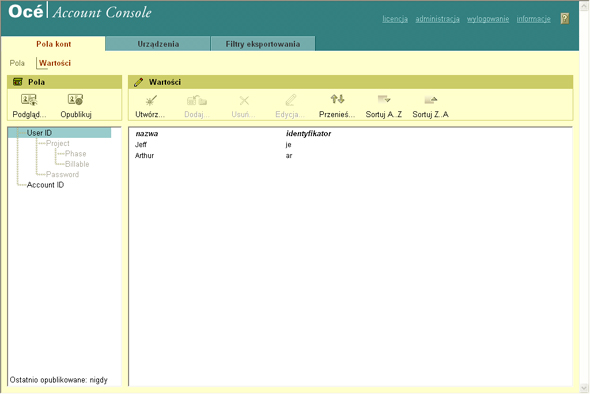The width and height of the screenshot is (590, 394).
Task: Click the Dodaj add icon
Action: point(197,100)
